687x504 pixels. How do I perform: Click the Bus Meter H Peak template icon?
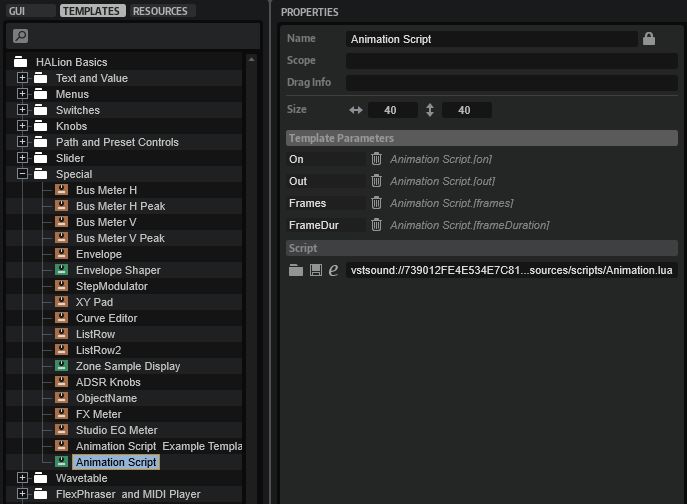click(x=61, y=206)
